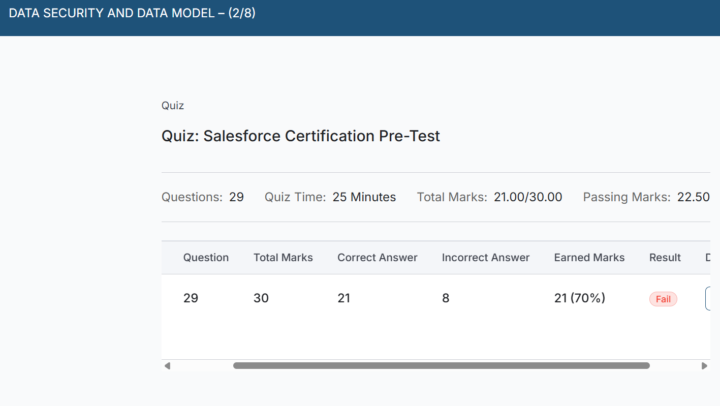Click the incorrect answer value 8
This screenshot has width=720, height=406.
coord(445,298)
